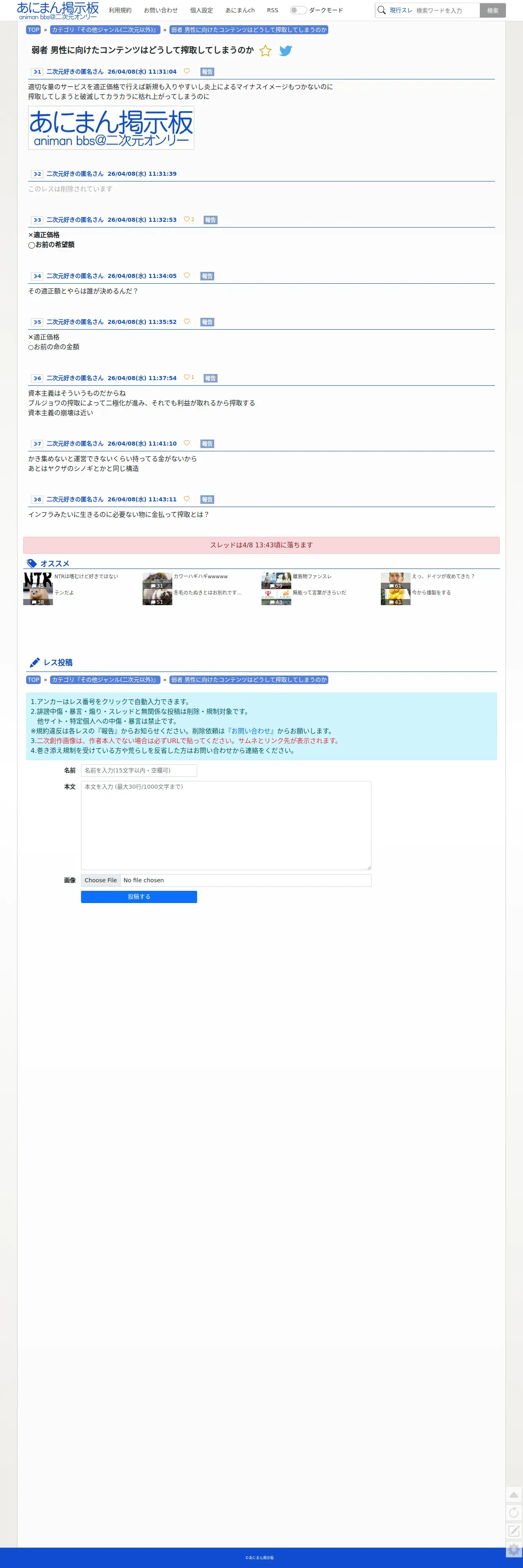Open the カワーハギ recommended thread thumbnail
The height and width of the screenshot is (1568, 523).
point(157,581)
